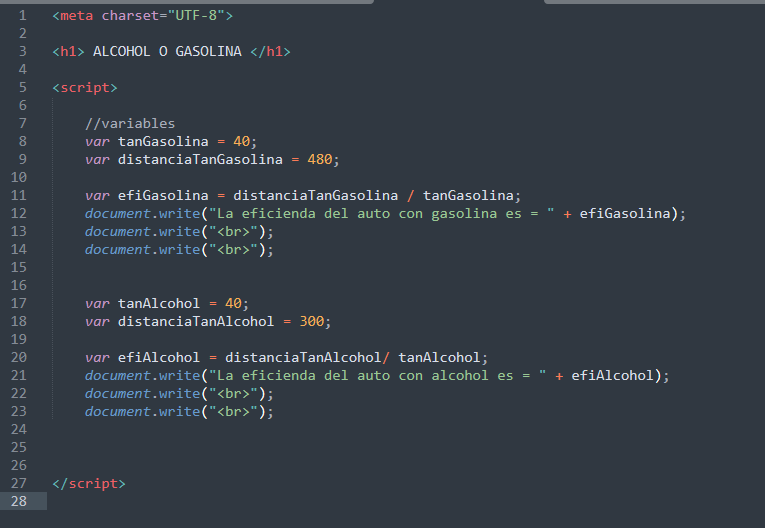Click tanAlcohol at end of line 20
The image size is (765, 528).
(x=439, y=358)
